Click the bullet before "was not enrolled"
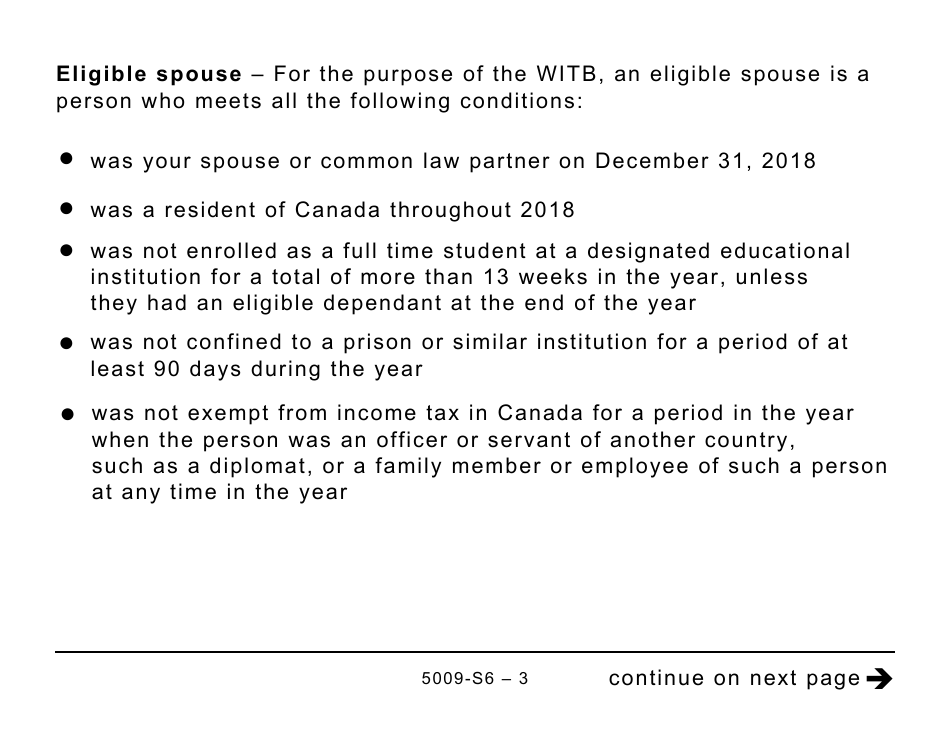Viewport: 950px width, 735px height. [67, 251]
